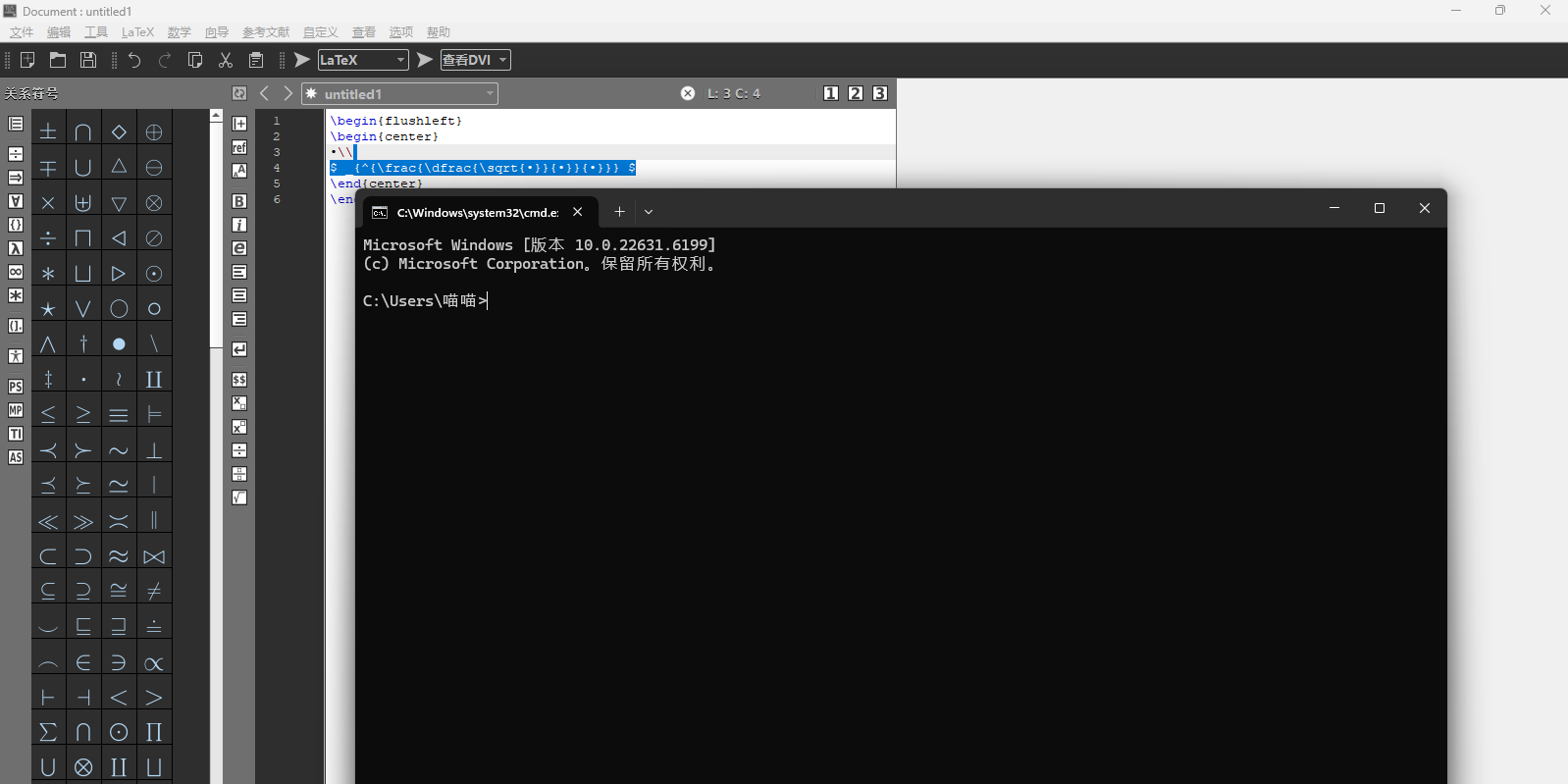Viewport: 1568px width, 784px height.
Task: Open the 查看DVI viewer dropdown
Action: tap(503, 60)
